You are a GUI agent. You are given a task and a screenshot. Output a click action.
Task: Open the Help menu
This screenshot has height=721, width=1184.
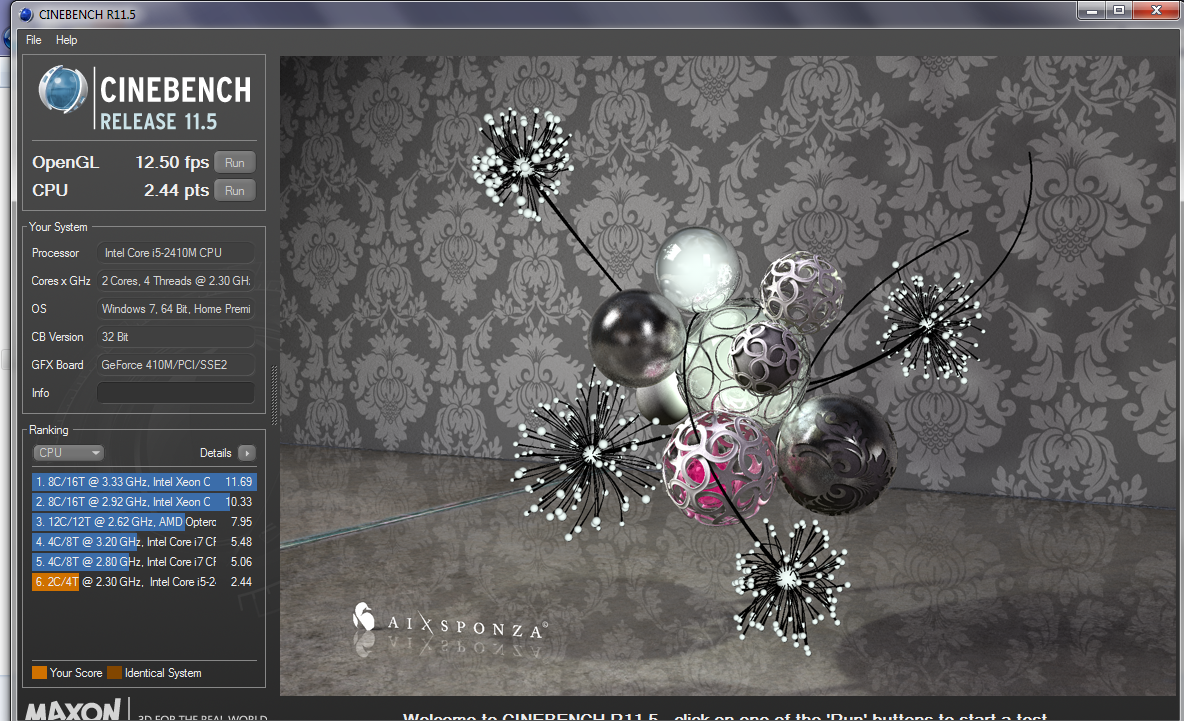pyautogui.click(x=66, y=40)
